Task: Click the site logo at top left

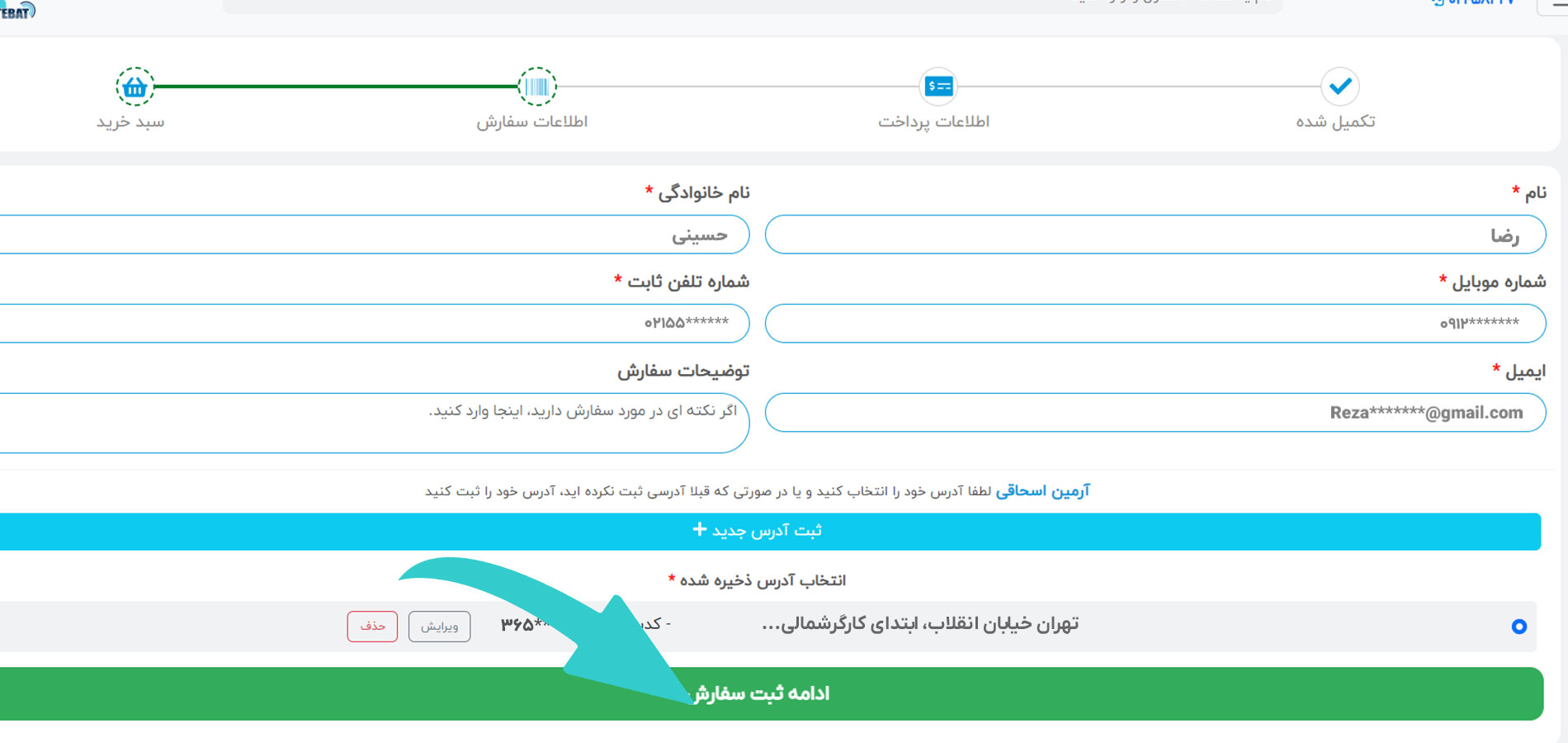Action: pyautogui.click(x=17, y=10)
